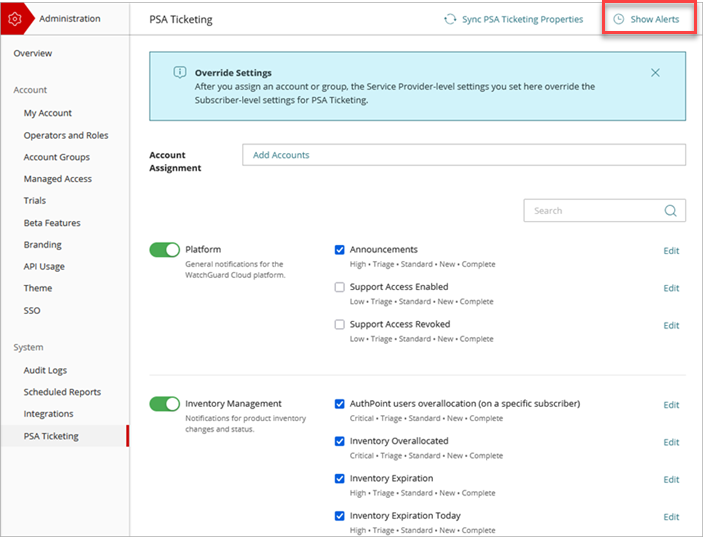Edit the Announcements notification settings
Image resolution: width=703 pixels, height=537 pixels.
pos(671,251)
